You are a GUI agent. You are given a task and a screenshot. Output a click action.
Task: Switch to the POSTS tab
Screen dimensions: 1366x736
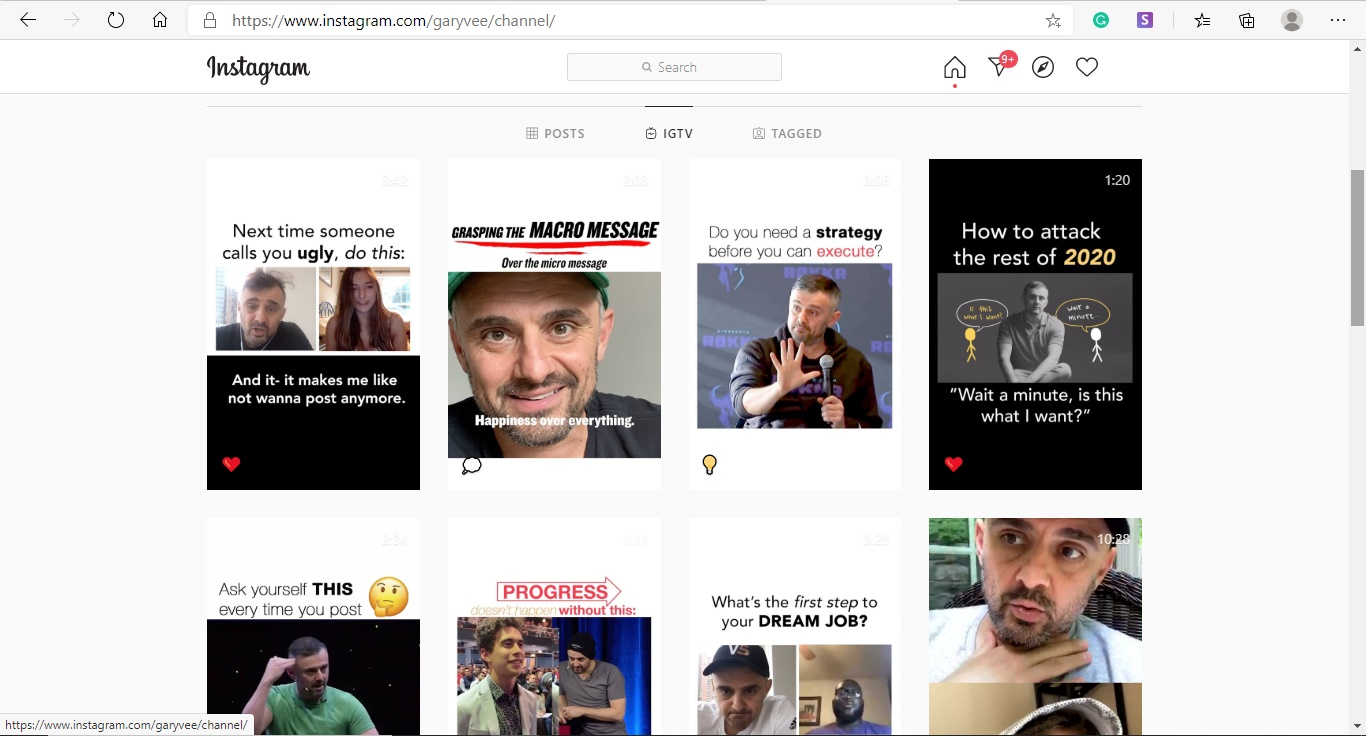pyautogui.click(x=555, y=133)
